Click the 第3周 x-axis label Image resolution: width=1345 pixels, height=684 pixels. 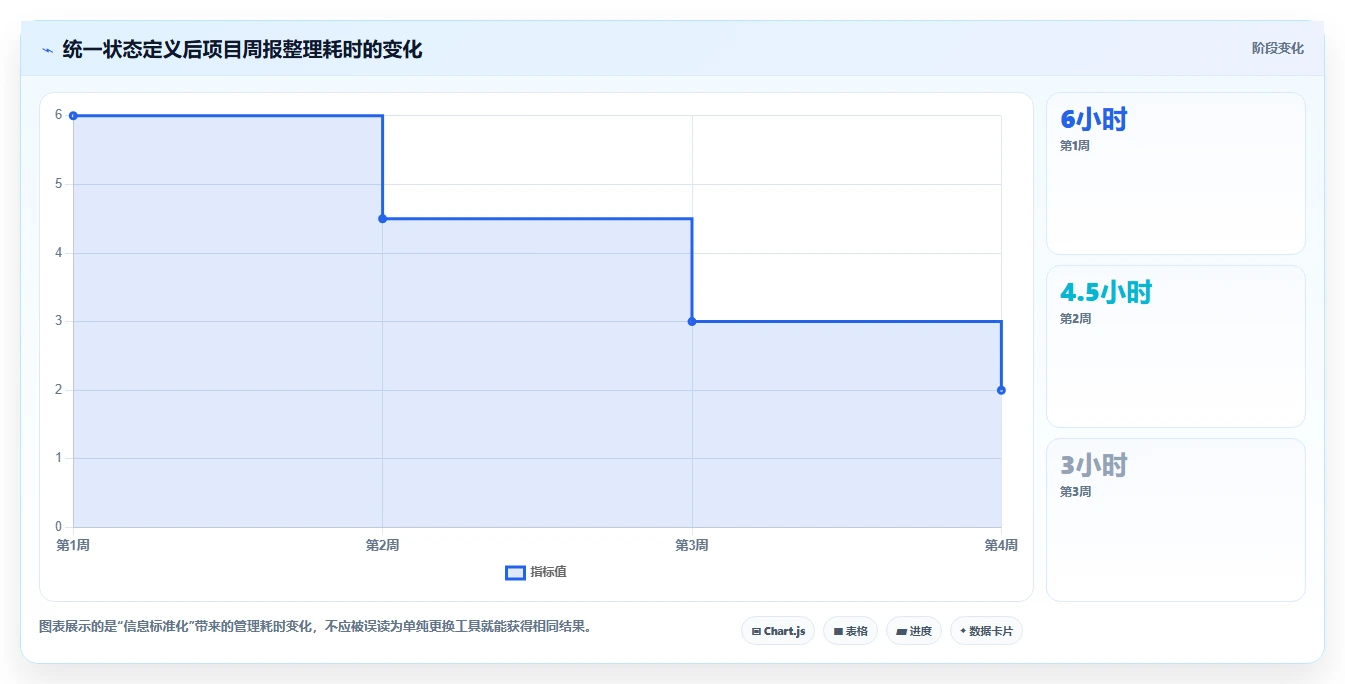692,545
